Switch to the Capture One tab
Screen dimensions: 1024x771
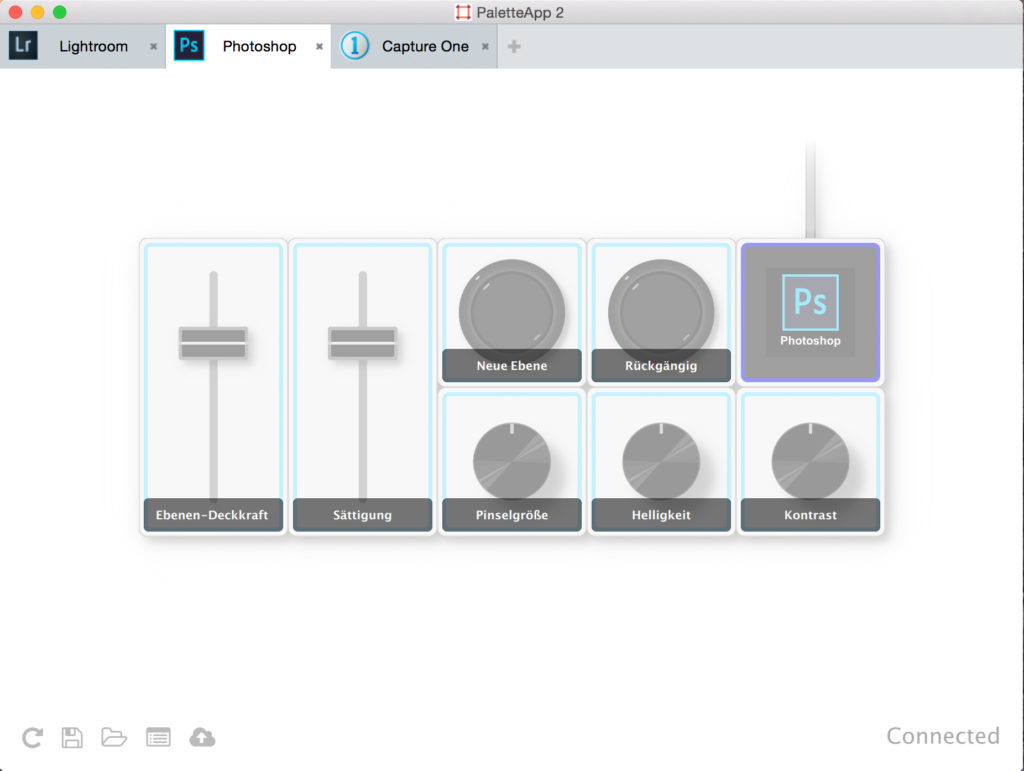tap(425, 46)
